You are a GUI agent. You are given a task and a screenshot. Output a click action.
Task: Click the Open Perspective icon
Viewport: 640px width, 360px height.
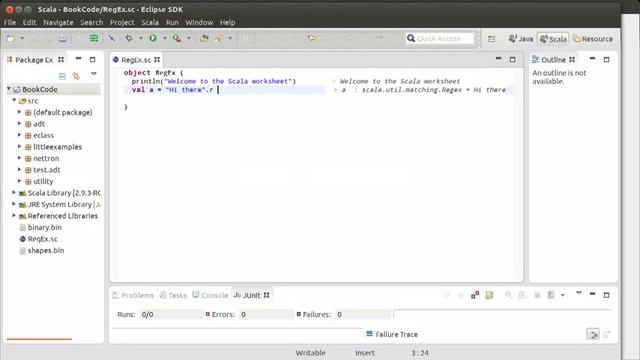[x=491, y=39]
